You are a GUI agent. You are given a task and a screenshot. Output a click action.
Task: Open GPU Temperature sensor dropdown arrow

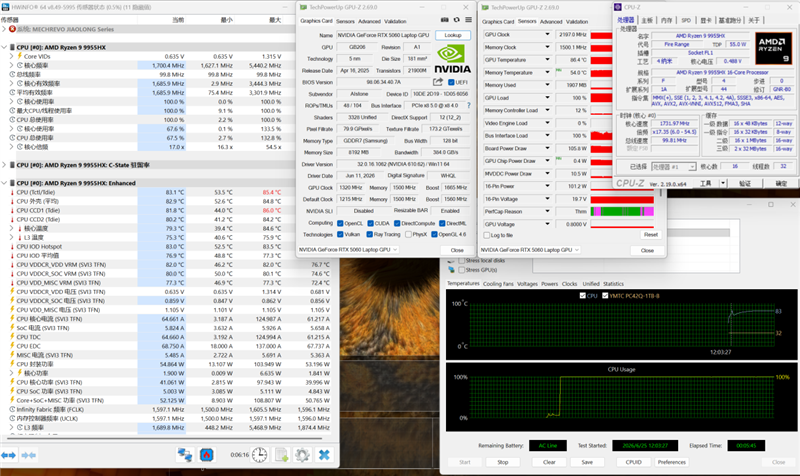click(x=547, y=60)
